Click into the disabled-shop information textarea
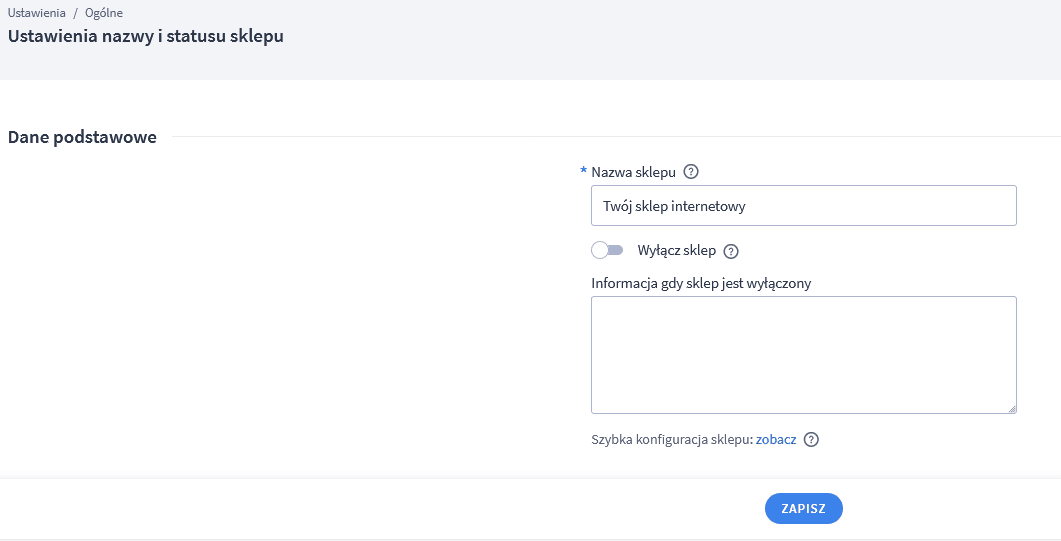This screenshot has height=541, width=1061. pos(804,354)
